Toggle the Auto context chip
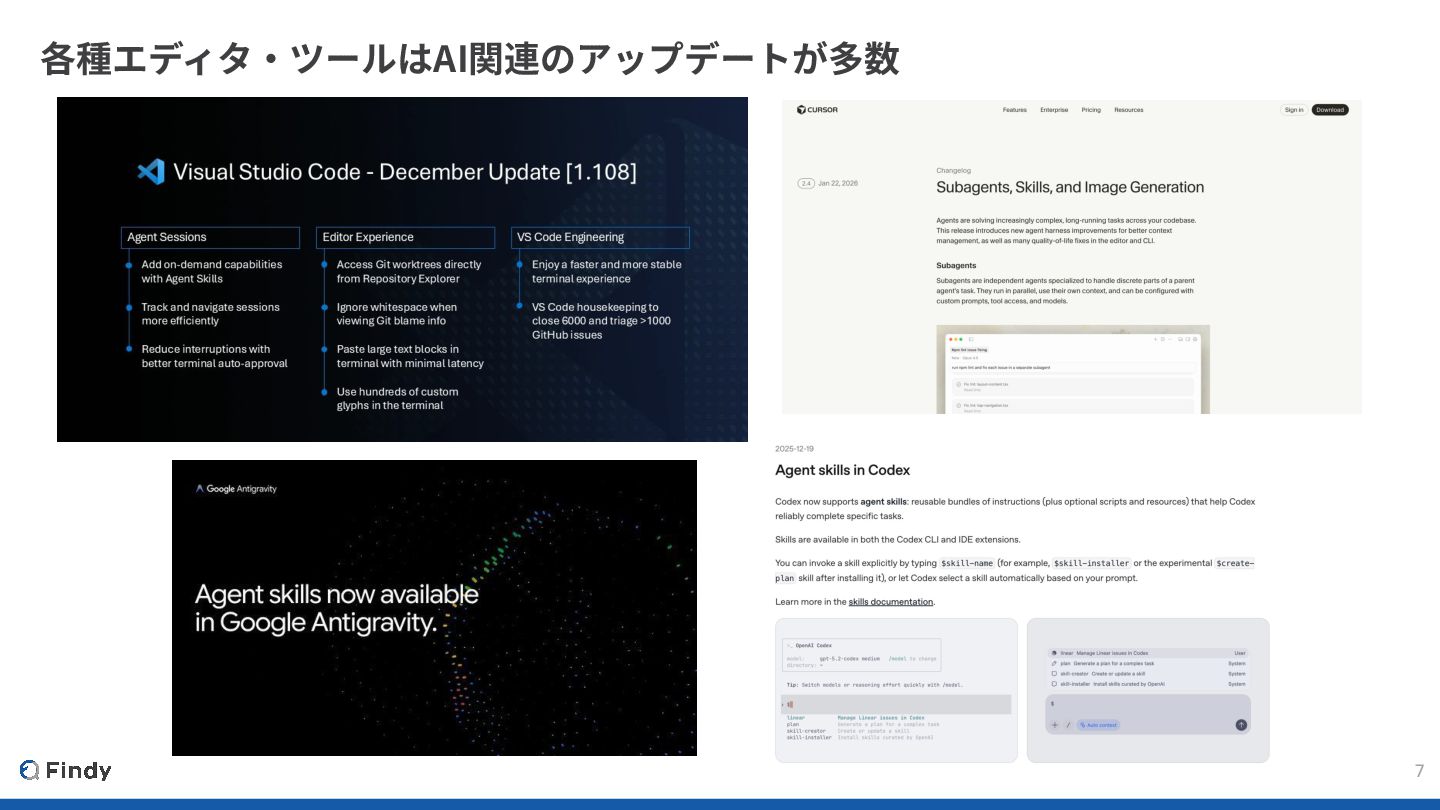1440x810 pixels. [x=1098, y=725]
